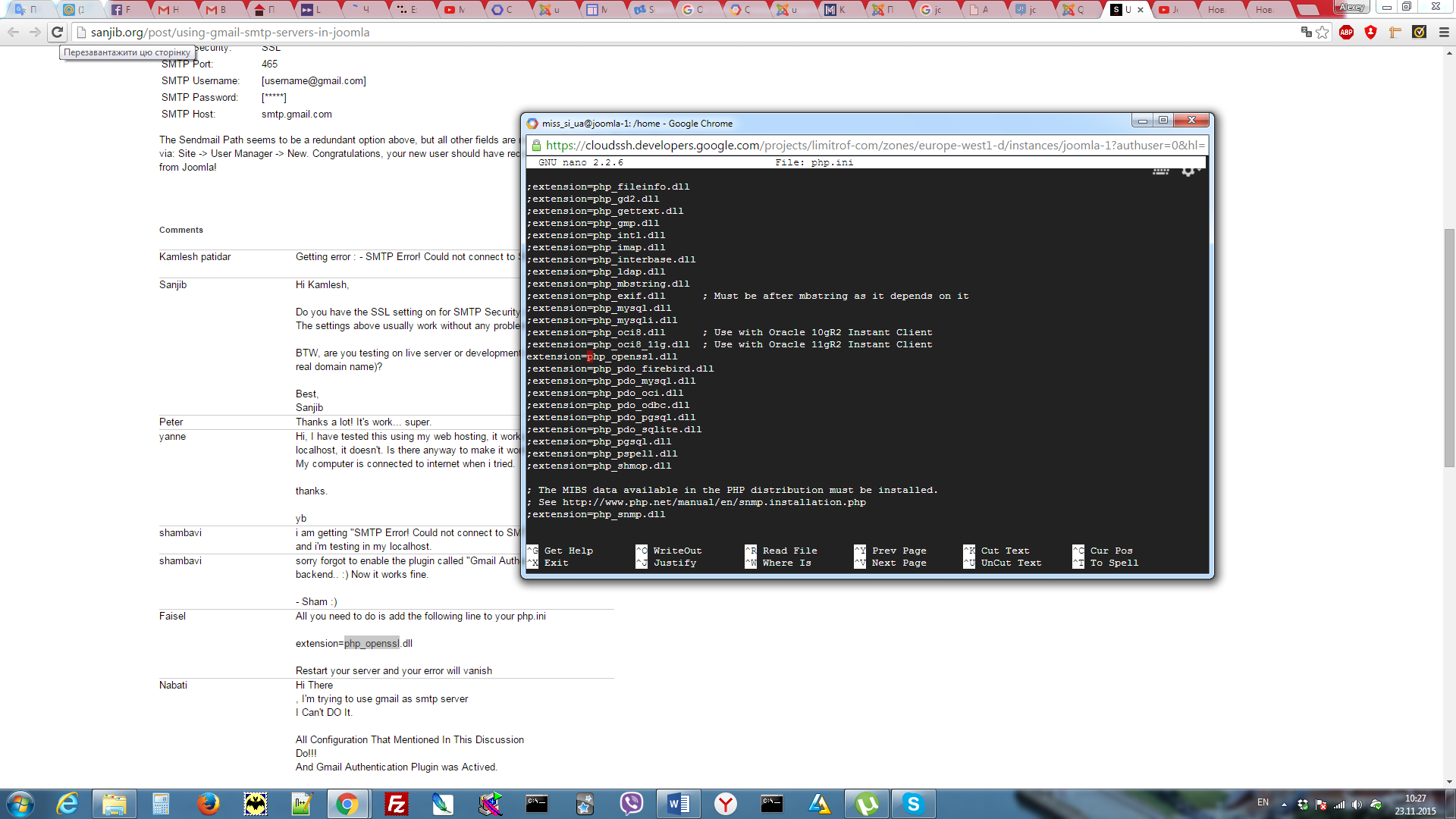This screenshot has height=819, width=1456.
Task: Open The Bat! mail client in taskbar
Action: click(x=256, y=804)
